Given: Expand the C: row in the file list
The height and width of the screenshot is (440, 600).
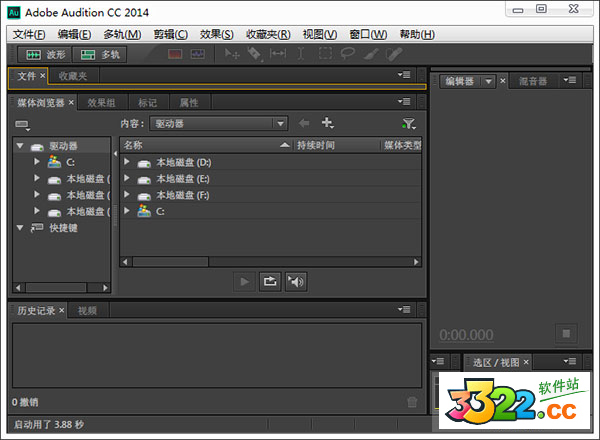Looking at the screenshot, I should tap(127, 210).
